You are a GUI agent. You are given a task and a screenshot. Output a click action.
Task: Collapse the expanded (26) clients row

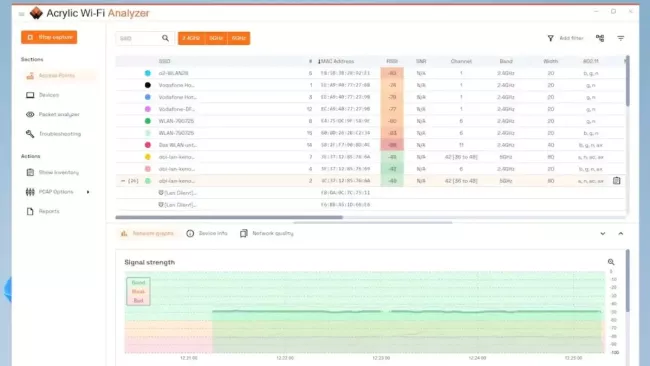tap(123, 181)
